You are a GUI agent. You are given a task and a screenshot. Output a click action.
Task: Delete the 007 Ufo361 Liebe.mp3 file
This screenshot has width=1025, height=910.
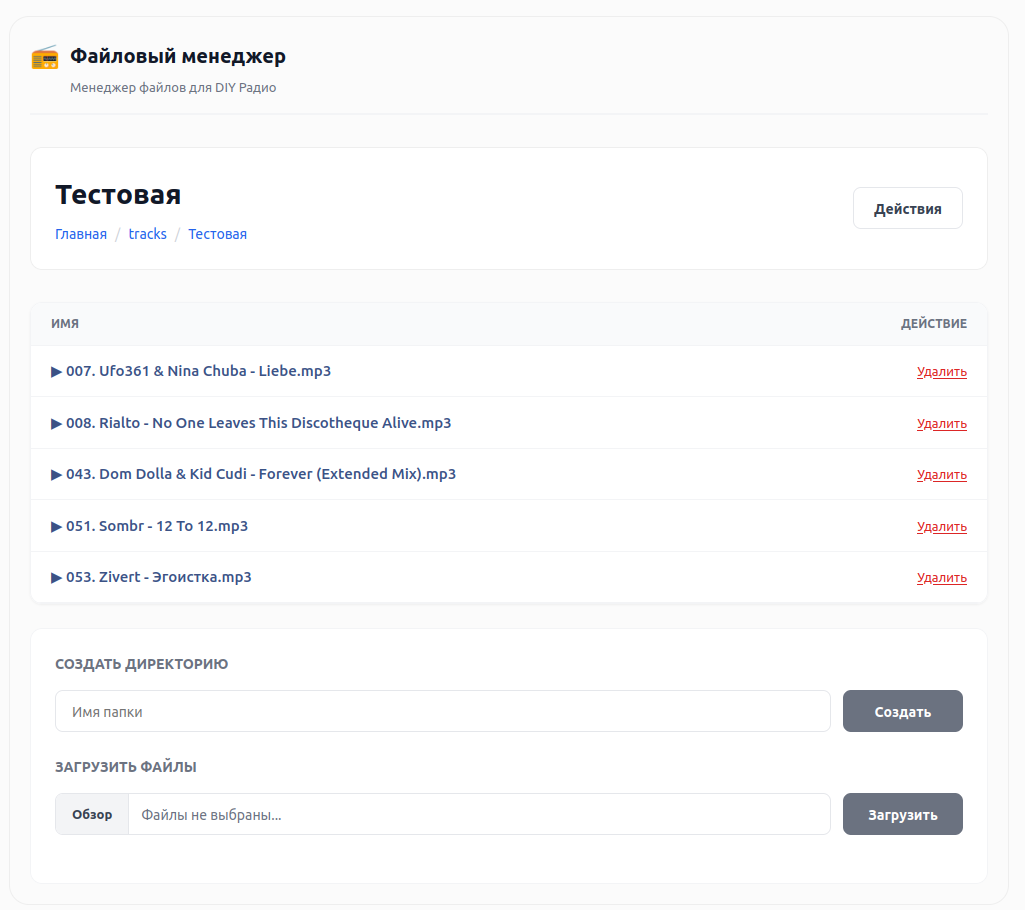pyautogui.click(x=941, y=372)
